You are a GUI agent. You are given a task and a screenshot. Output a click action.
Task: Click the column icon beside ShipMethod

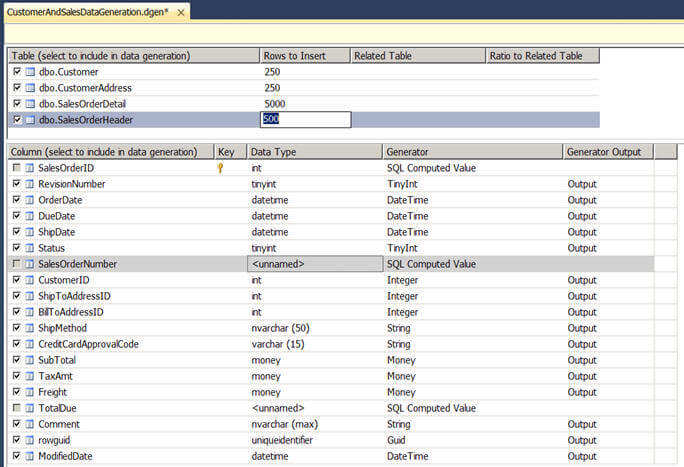(x=29, y=328)
